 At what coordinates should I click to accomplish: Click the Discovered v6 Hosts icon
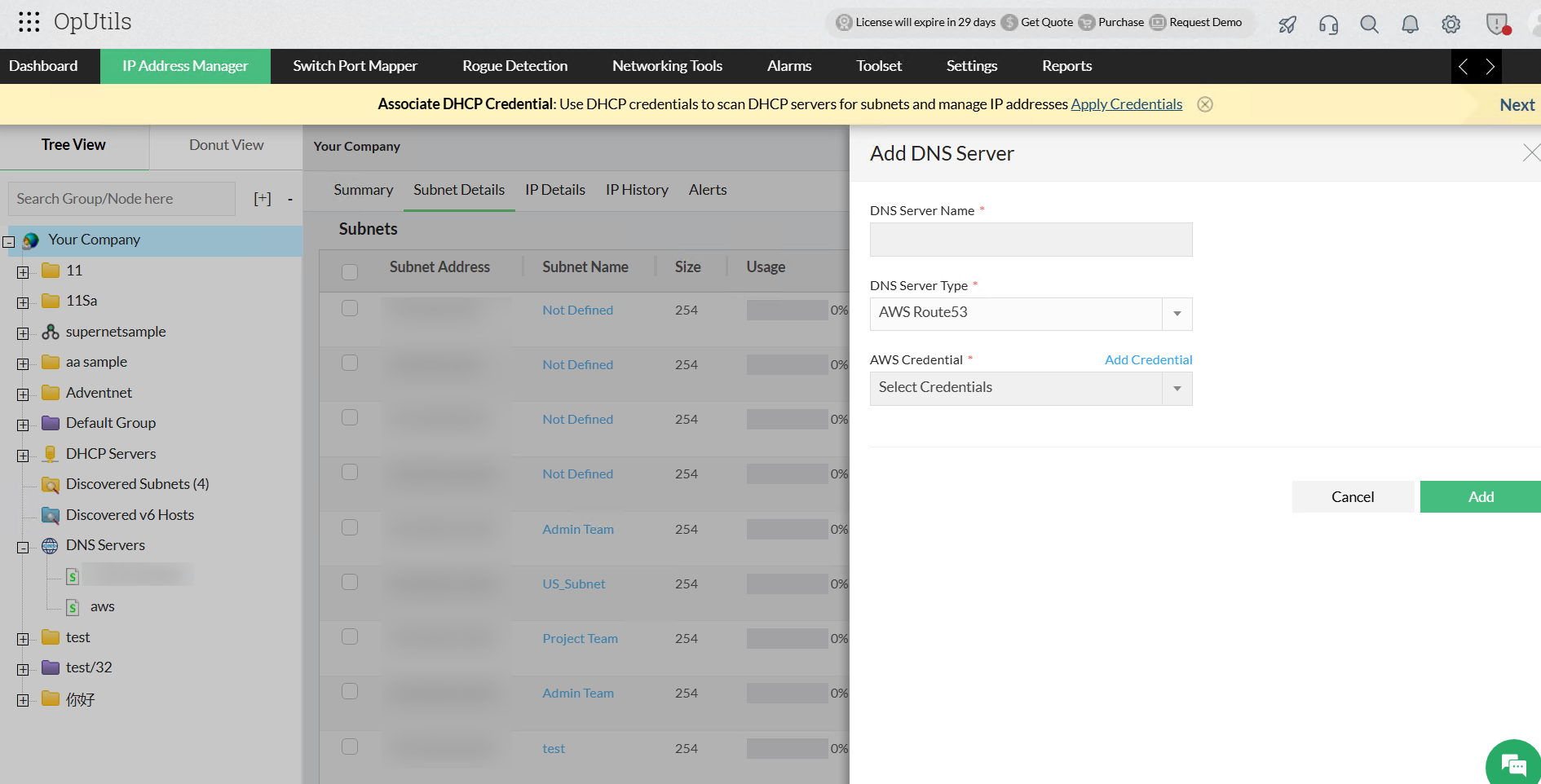pos(51,515)
